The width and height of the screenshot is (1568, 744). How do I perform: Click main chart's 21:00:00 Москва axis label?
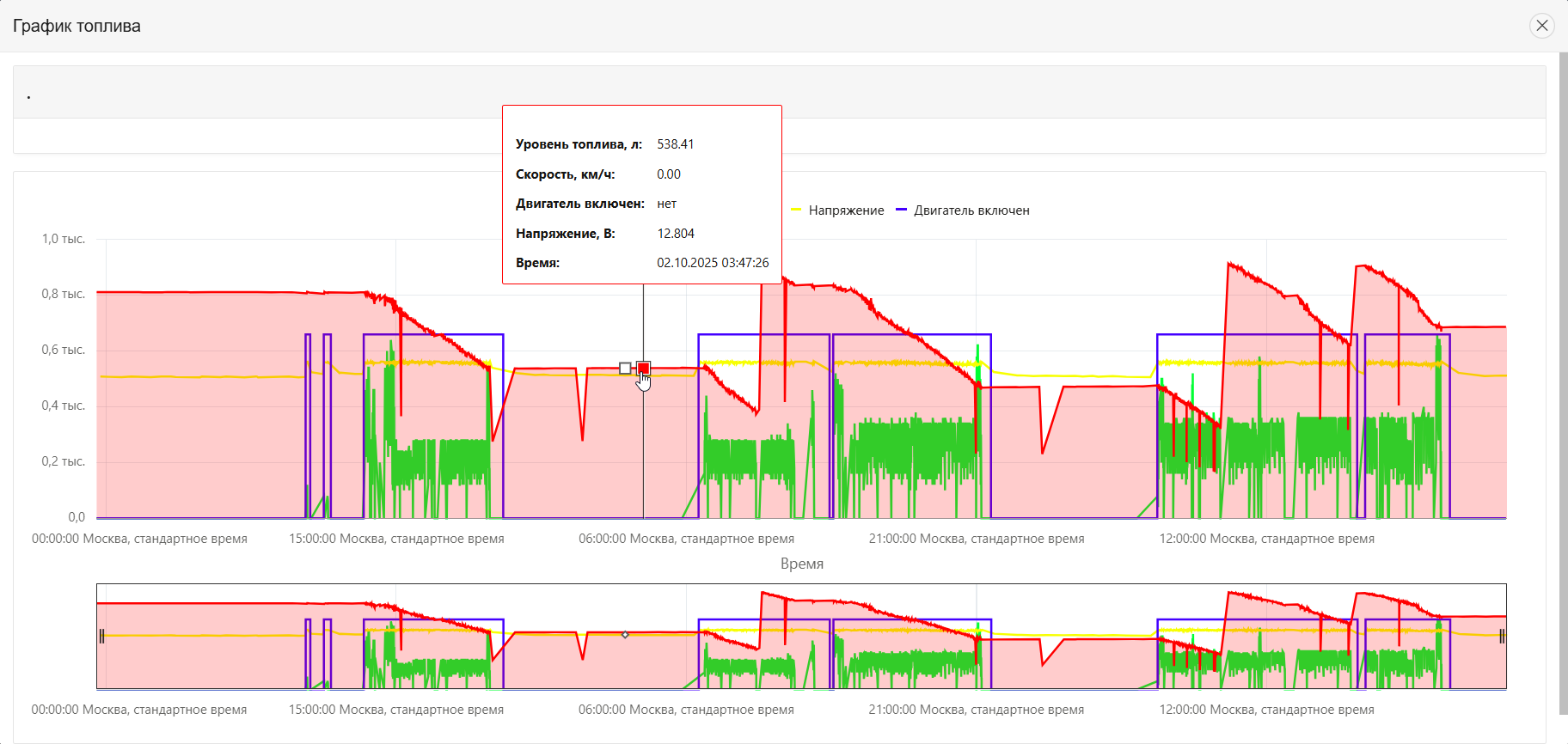pos(977,539)
